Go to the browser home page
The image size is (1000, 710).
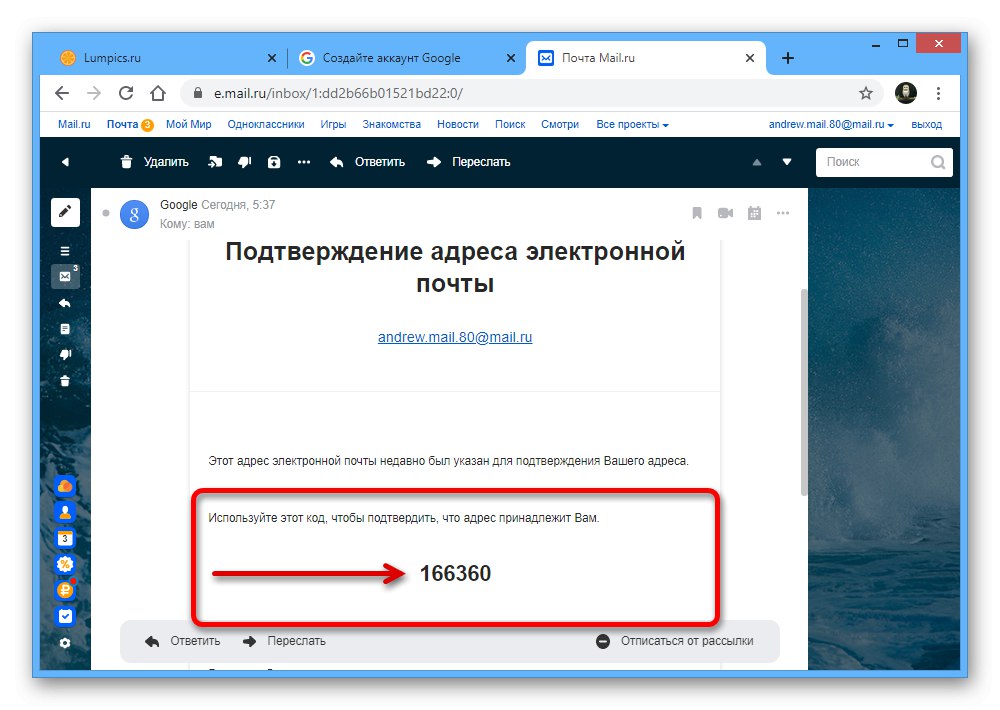point(158,93)
